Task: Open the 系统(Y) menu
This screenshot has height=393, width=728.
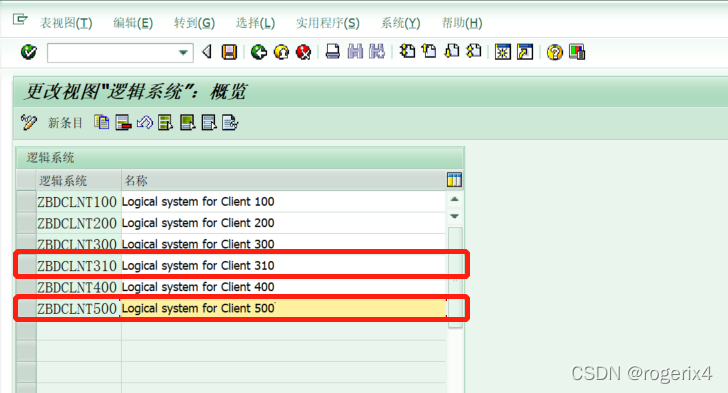Action: point(401,23)
